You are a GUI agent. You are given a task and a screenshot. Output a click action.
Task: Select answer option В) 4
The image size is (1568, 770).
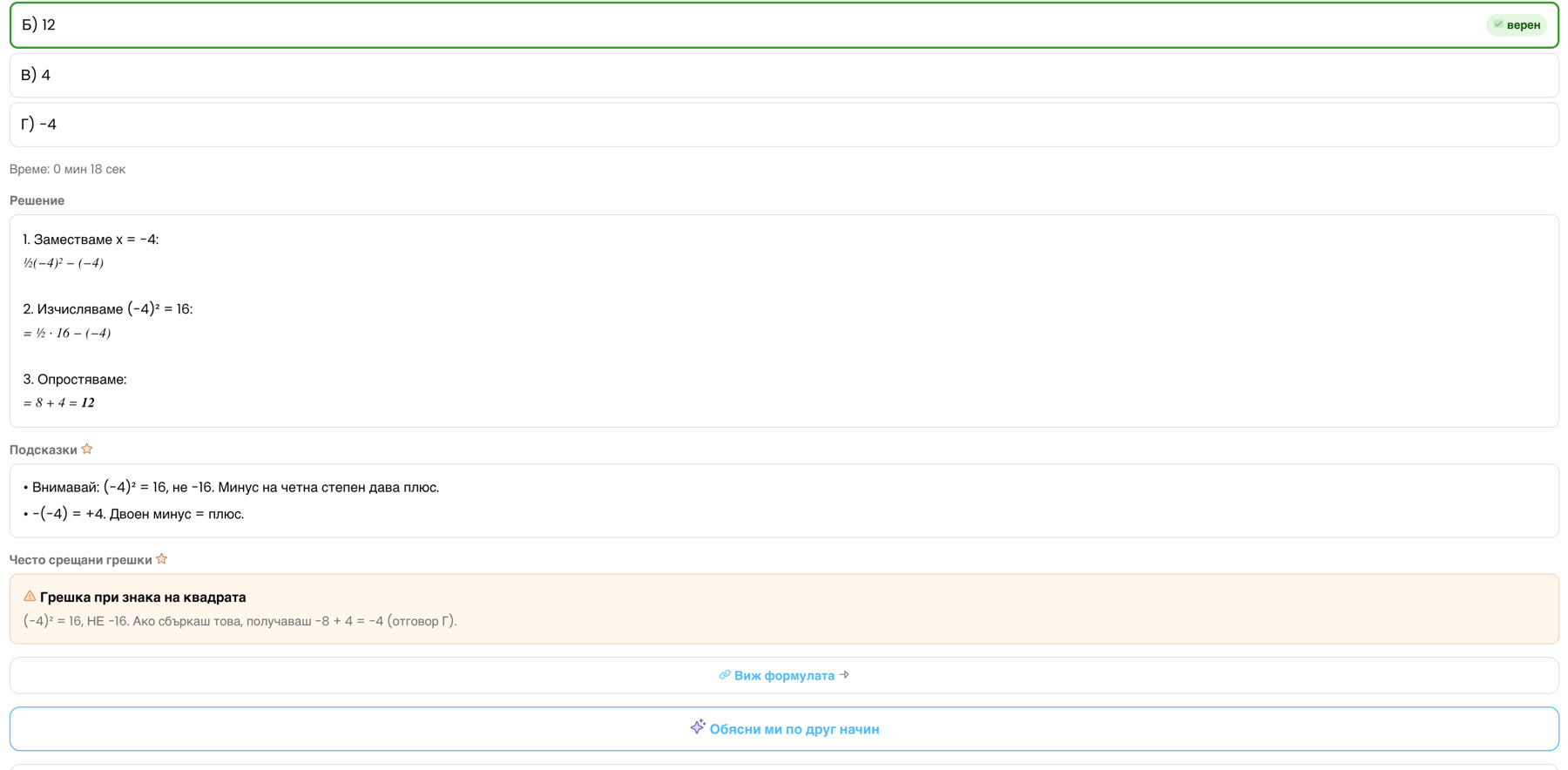[x=784, y=75]
